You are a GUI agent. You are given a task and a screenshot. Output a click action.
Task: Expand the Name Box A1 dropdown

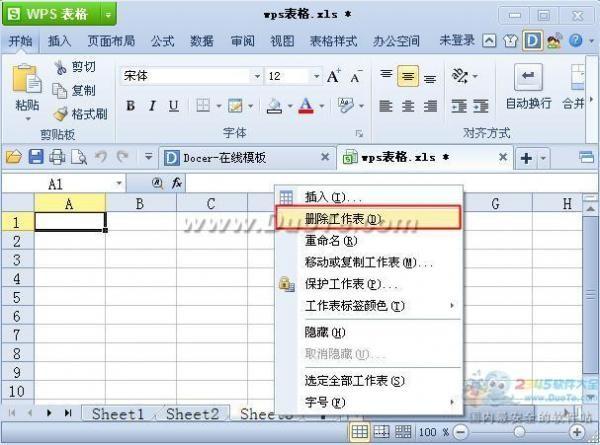click(119, 184)
